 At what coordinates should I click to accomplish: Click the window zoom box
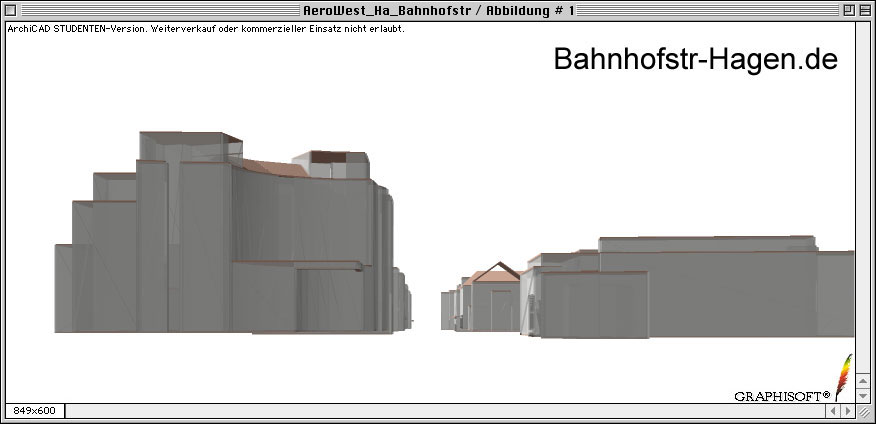[847, 10]
